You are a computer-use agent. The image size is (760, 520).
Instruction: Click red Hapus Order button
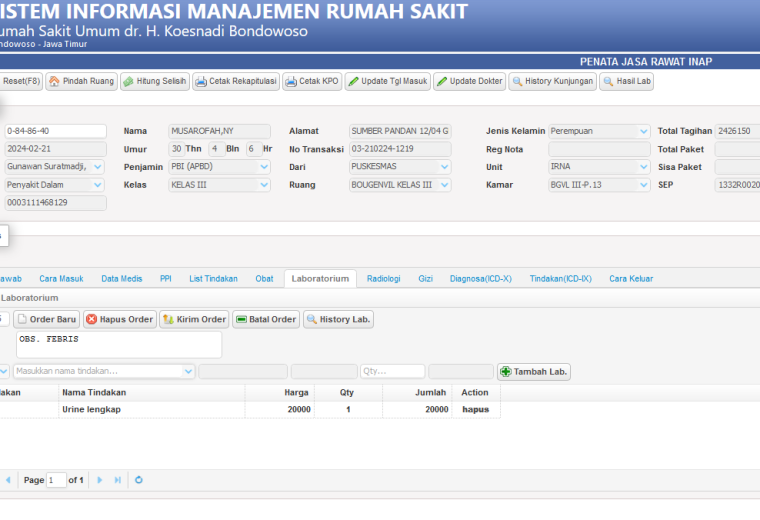point(120,319)
